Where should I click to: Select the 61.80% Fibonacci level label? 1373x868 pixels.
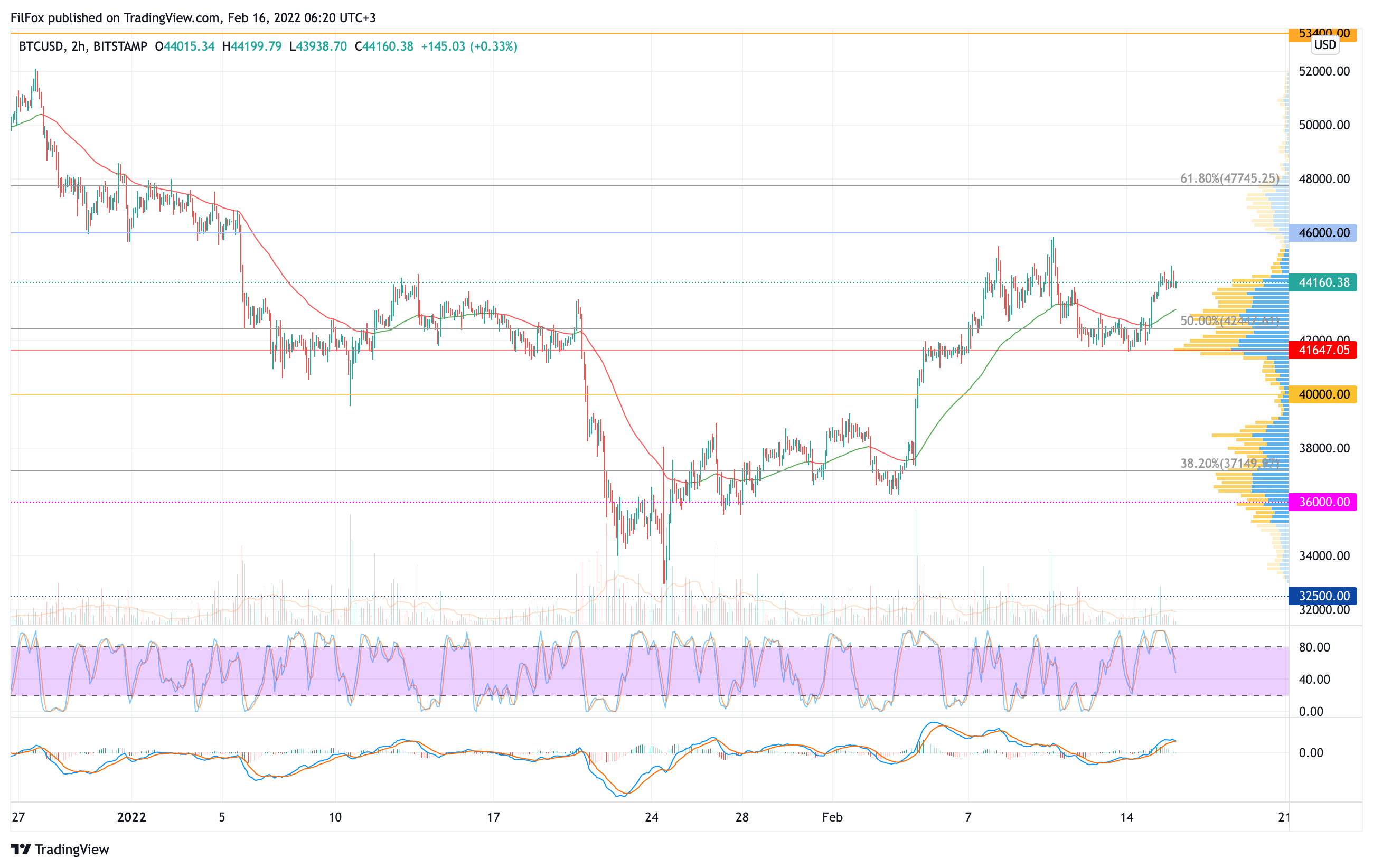pos(1229,178)
